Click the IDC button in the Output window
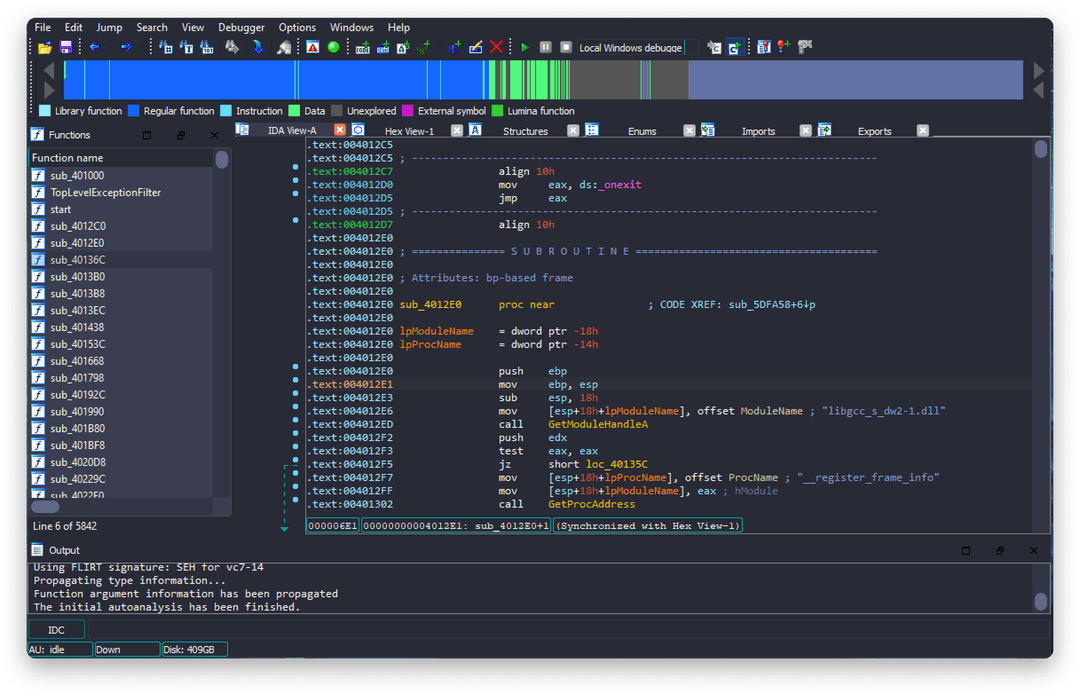The image size is (1080, 694). (56, 629)
